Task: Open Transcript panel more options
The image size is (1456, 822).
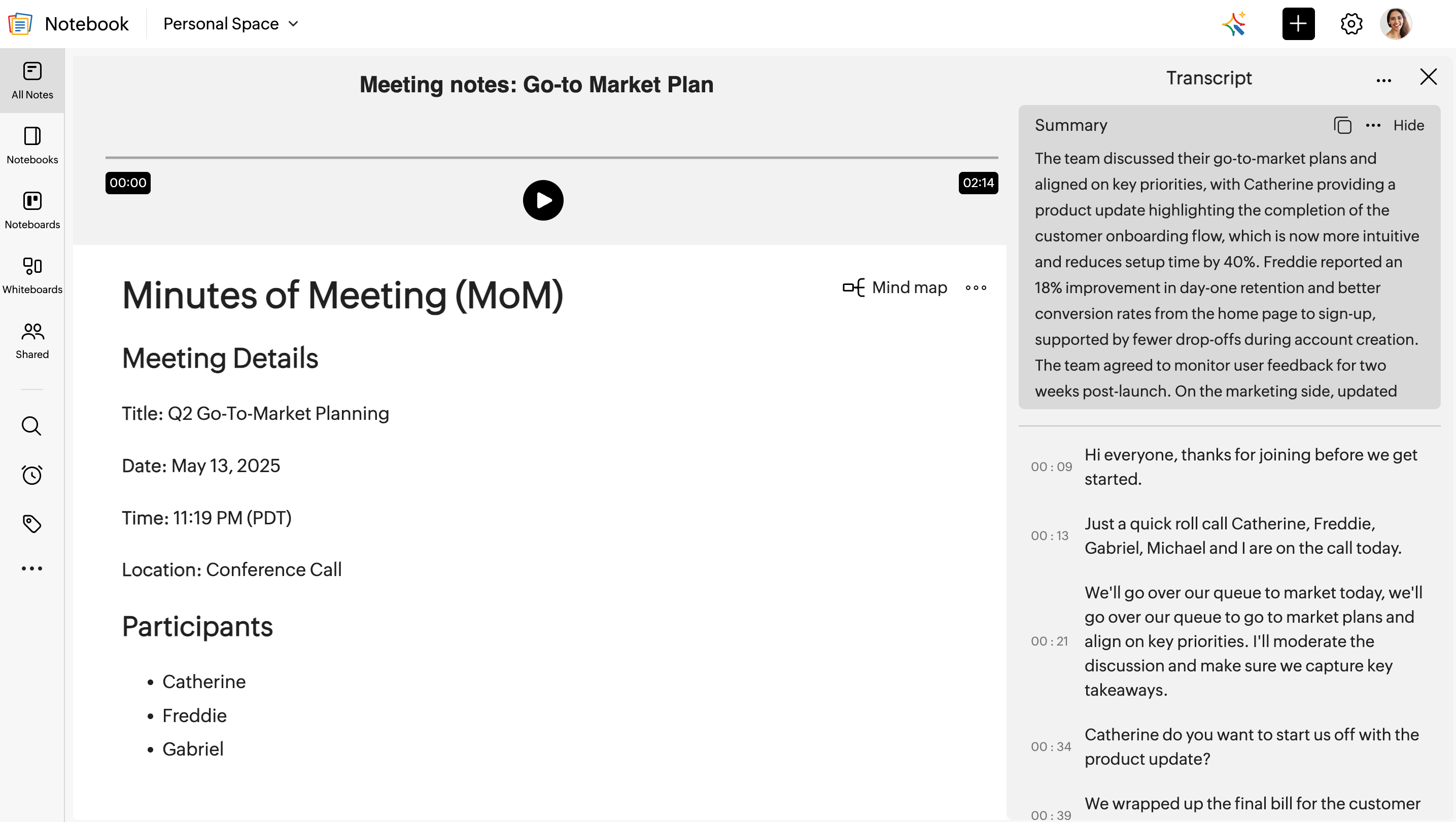Action: point(1383,80)
